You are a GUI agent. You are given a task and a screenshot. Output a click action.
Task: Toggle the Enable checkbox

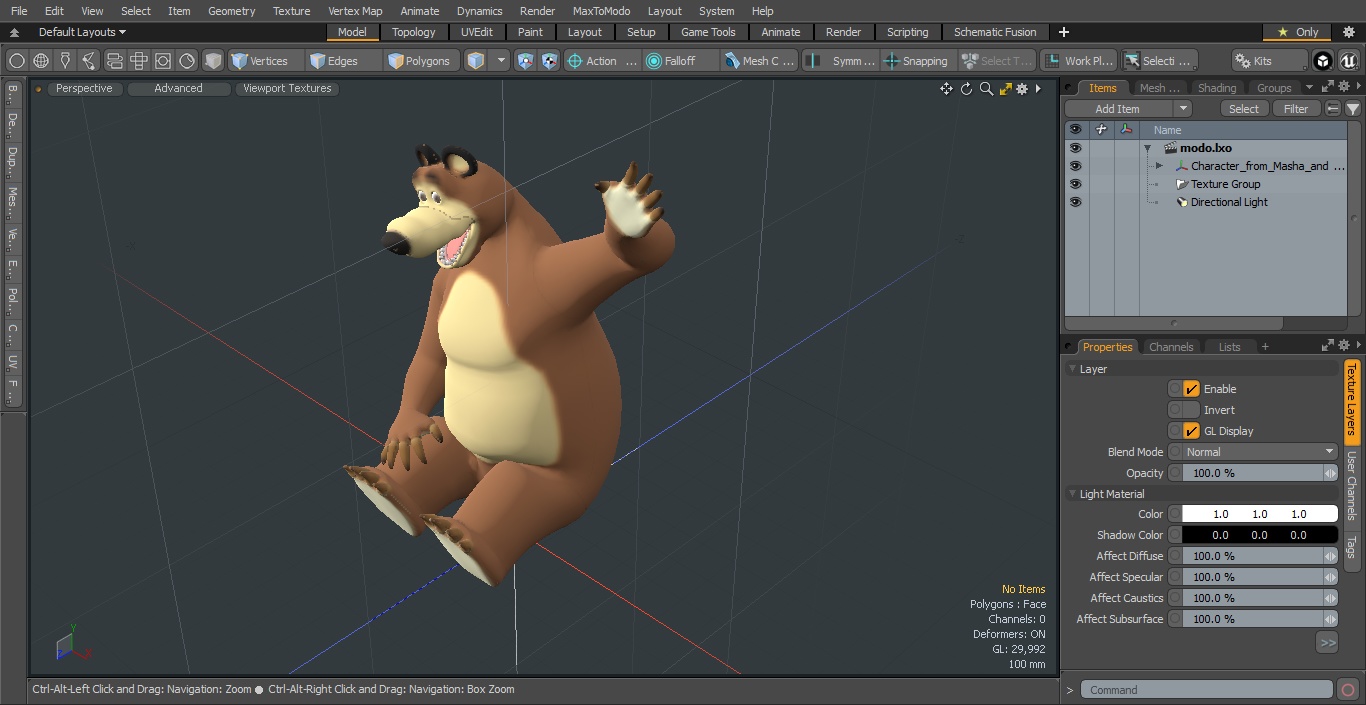(x=1191, y=389)
